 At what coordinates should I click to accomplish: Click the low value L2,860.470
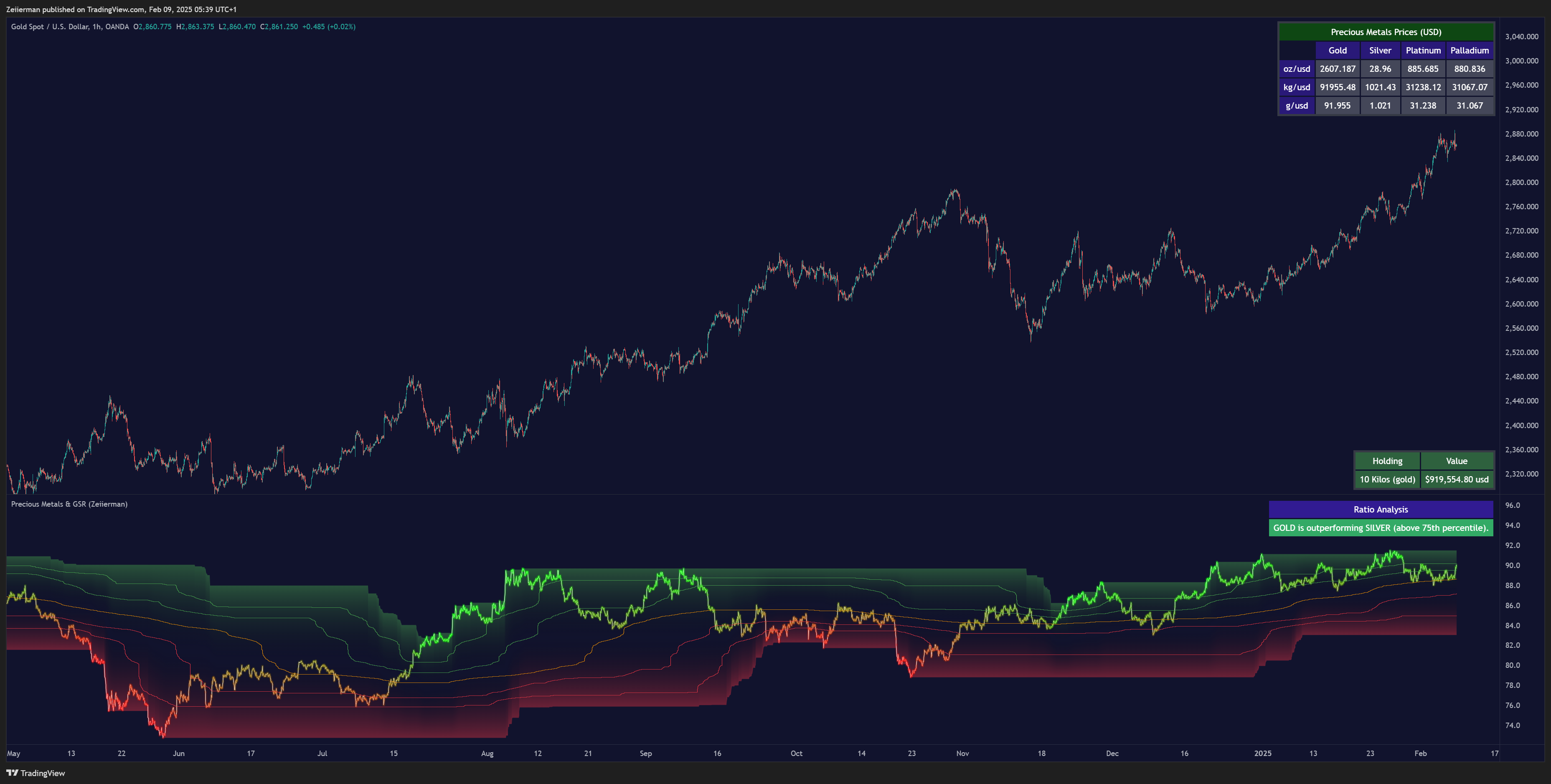point(237,26)
